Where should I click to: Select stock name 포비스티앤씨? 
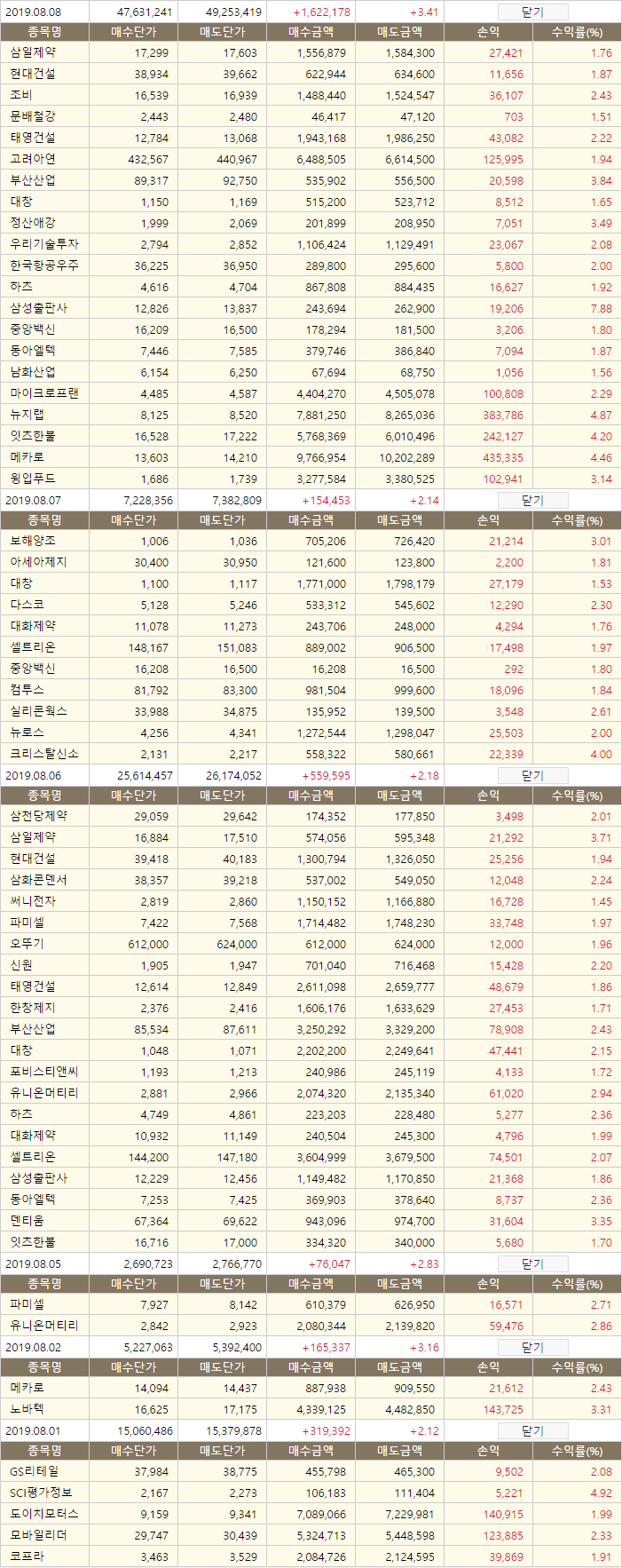(x=44, y=1072)
